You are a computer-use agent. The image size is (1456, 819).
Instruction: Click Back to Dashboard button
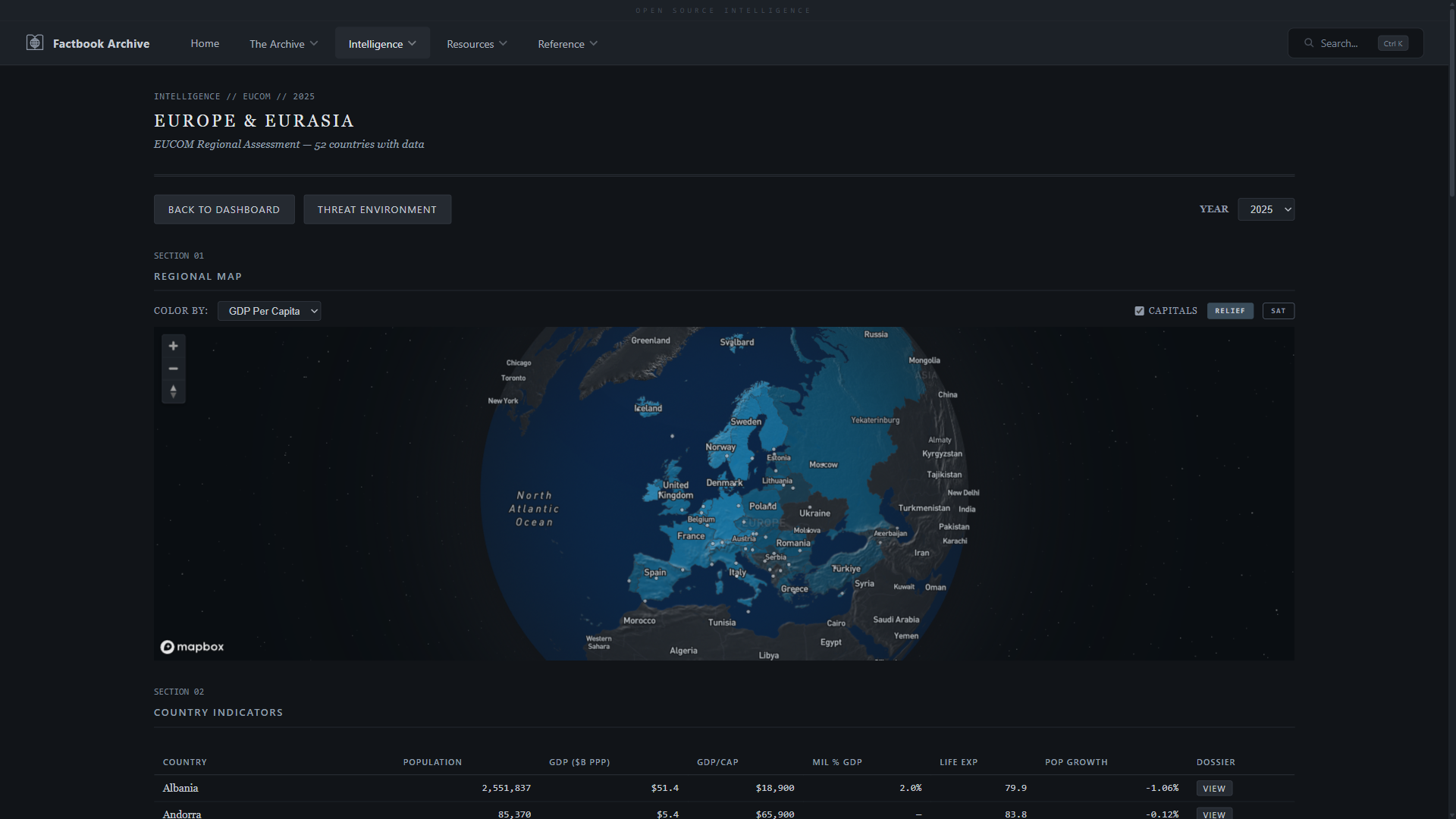[224, 209]
